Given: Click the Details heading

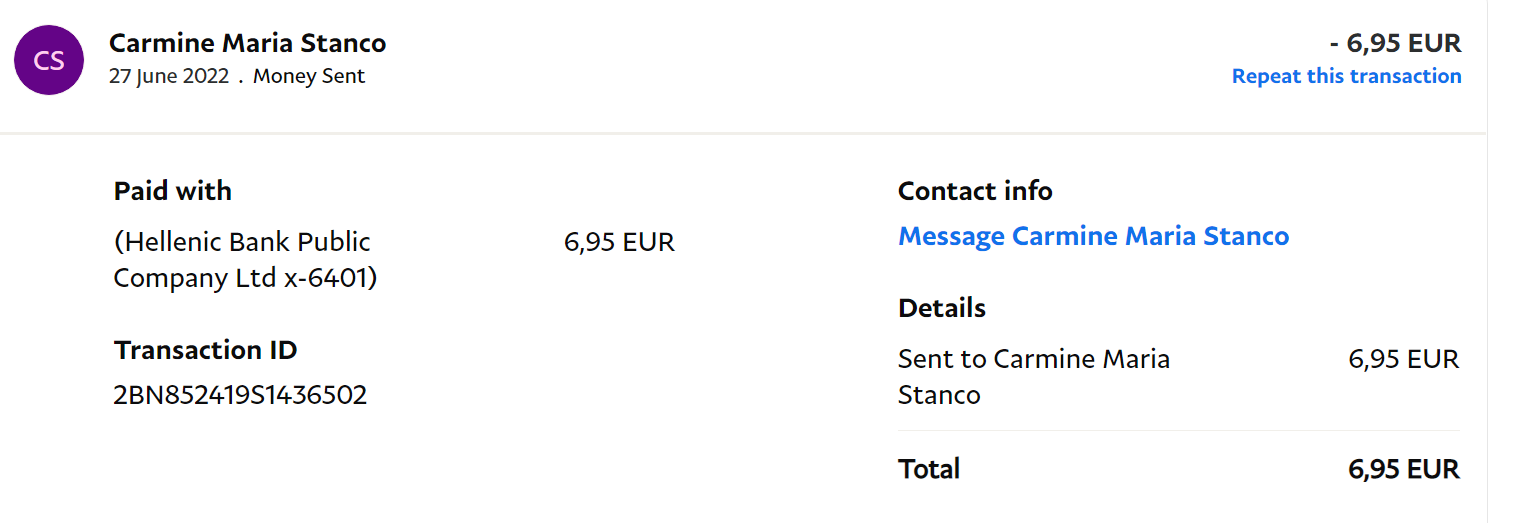Looking at the screenshot, I should (941, 308).
